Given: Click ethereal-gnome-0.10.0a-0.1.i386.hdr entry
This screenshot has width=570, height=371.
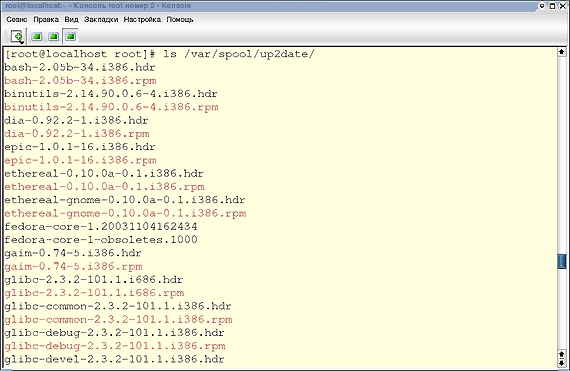Looking at the screenshot, I should [125, 200].
